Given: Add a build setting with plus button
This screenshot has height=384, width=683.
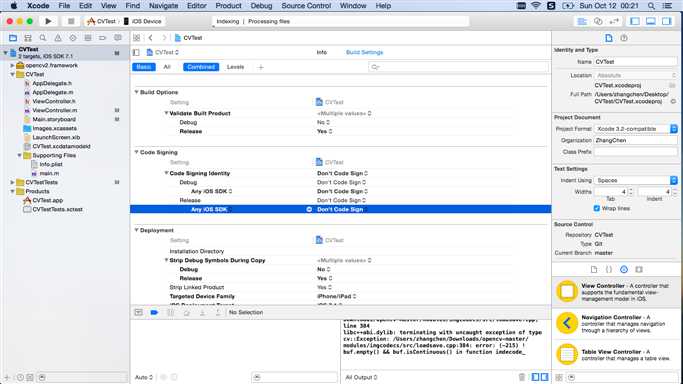Looking at the screenshot, I should click(260, 67).
